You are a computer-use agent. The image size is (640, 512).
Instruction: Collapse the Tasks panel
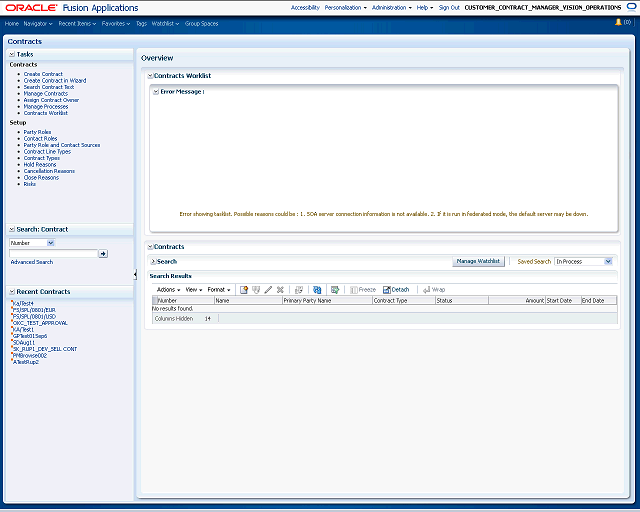pyautogui.click(x=12, y=54)
